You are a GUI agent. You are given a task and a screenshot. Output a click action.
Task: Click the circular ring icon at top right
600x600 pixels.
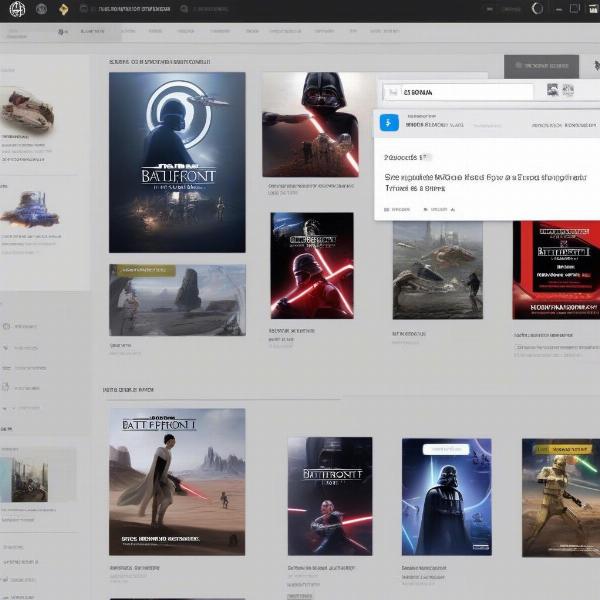coord(537,8)
